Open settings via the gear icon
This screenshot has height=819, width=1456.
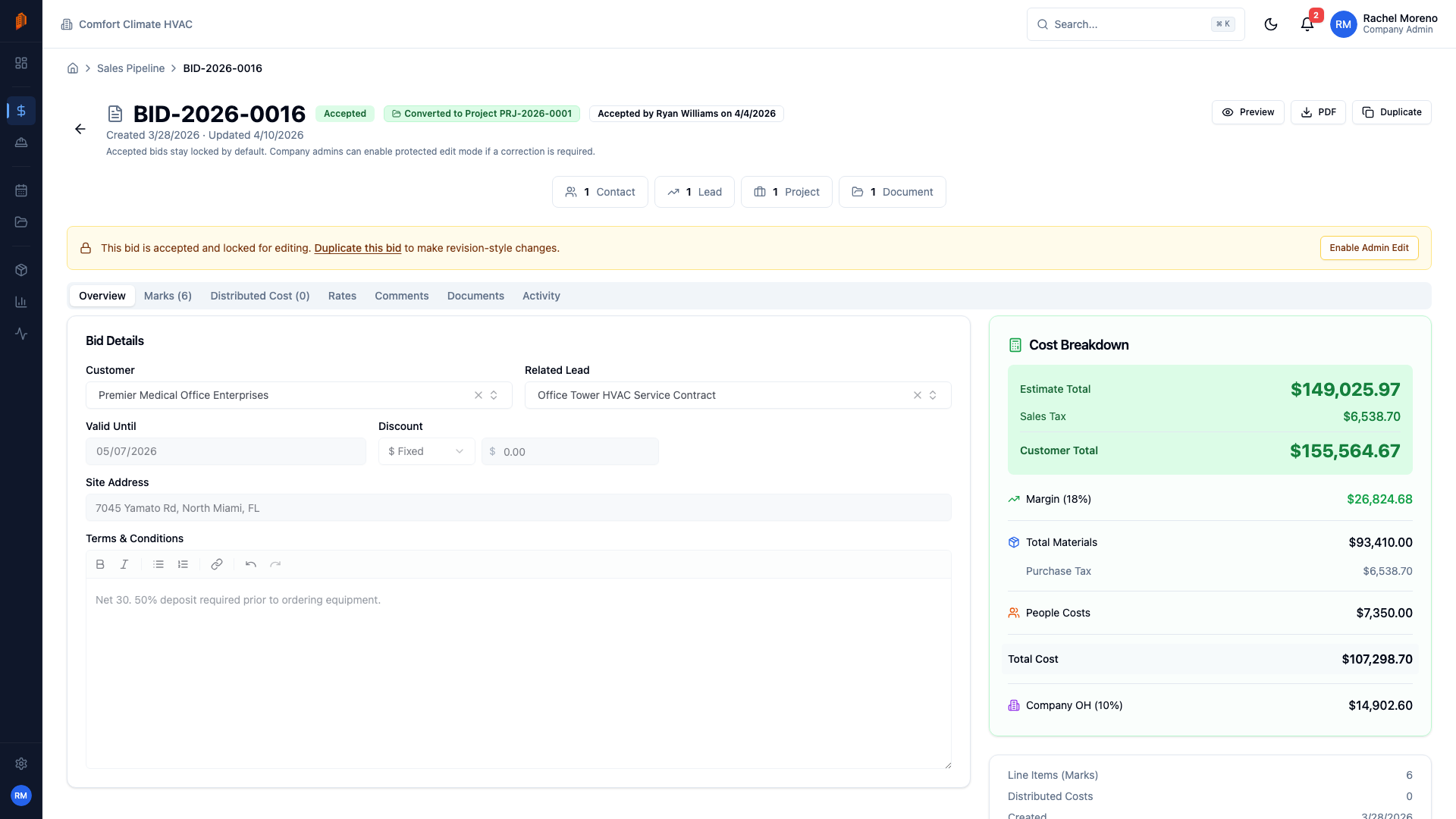pos(21,764)
